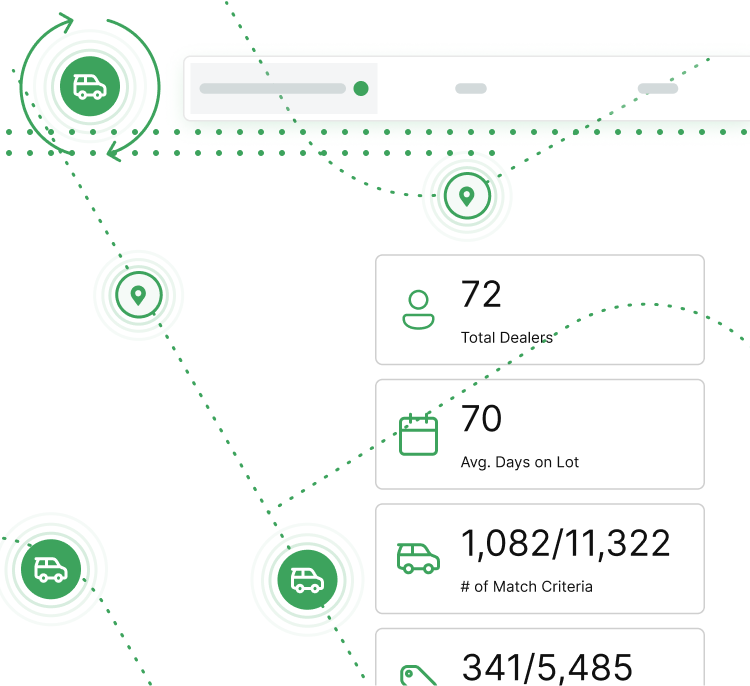Screen dimensions: 750x686
Task: Click the car marker left of Match Criteria card
Action: click(x=307, y=578)
